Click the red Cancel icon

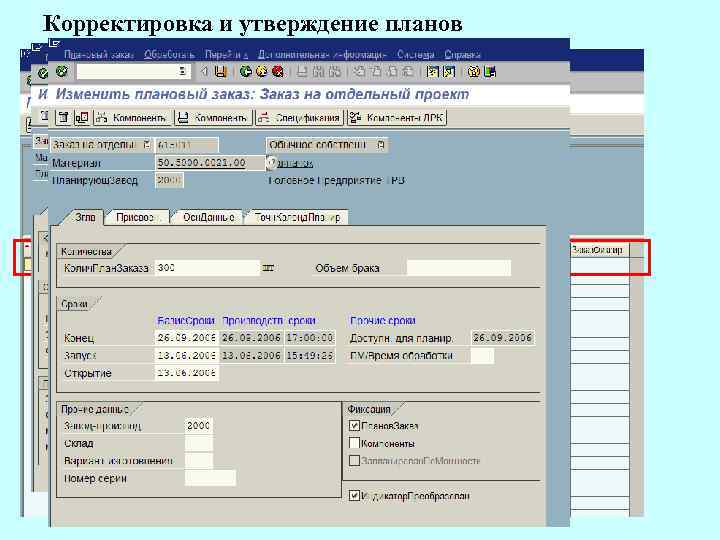278,72
